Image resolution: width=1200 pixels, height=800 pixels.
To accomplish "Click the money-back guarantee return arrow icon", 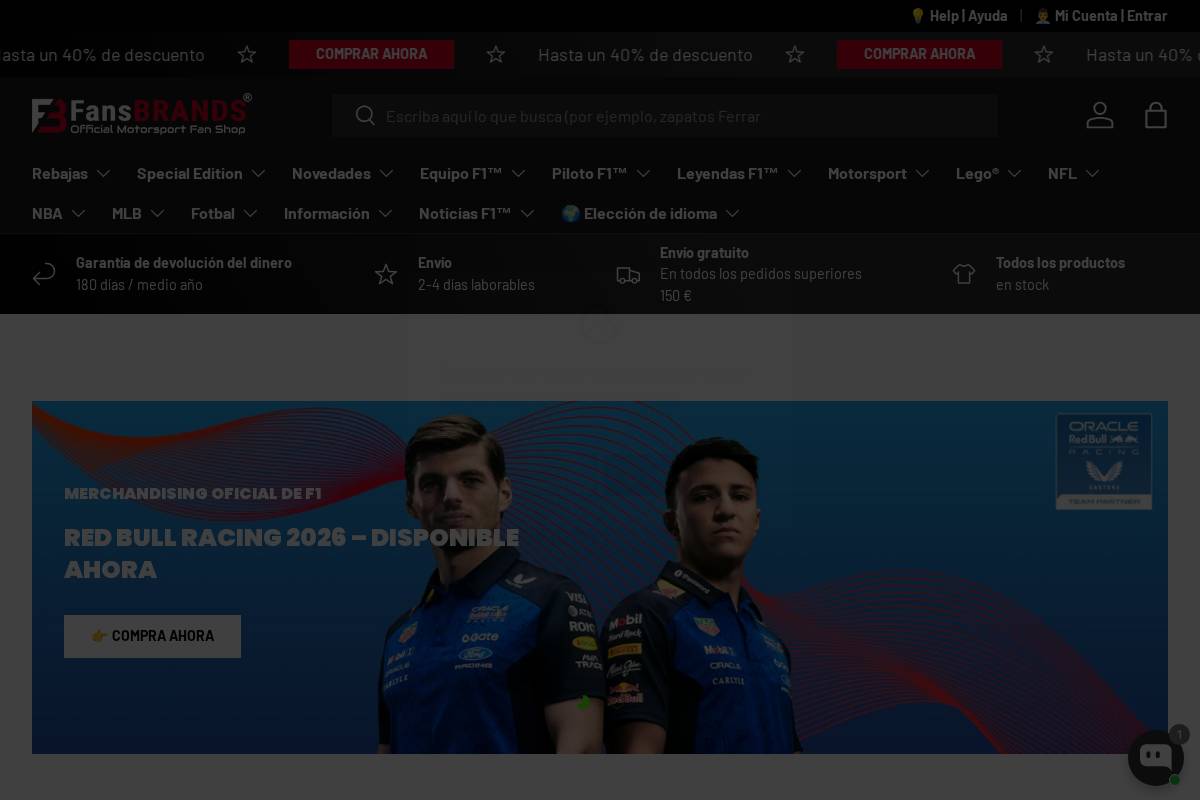I will [x=44, y=274].
